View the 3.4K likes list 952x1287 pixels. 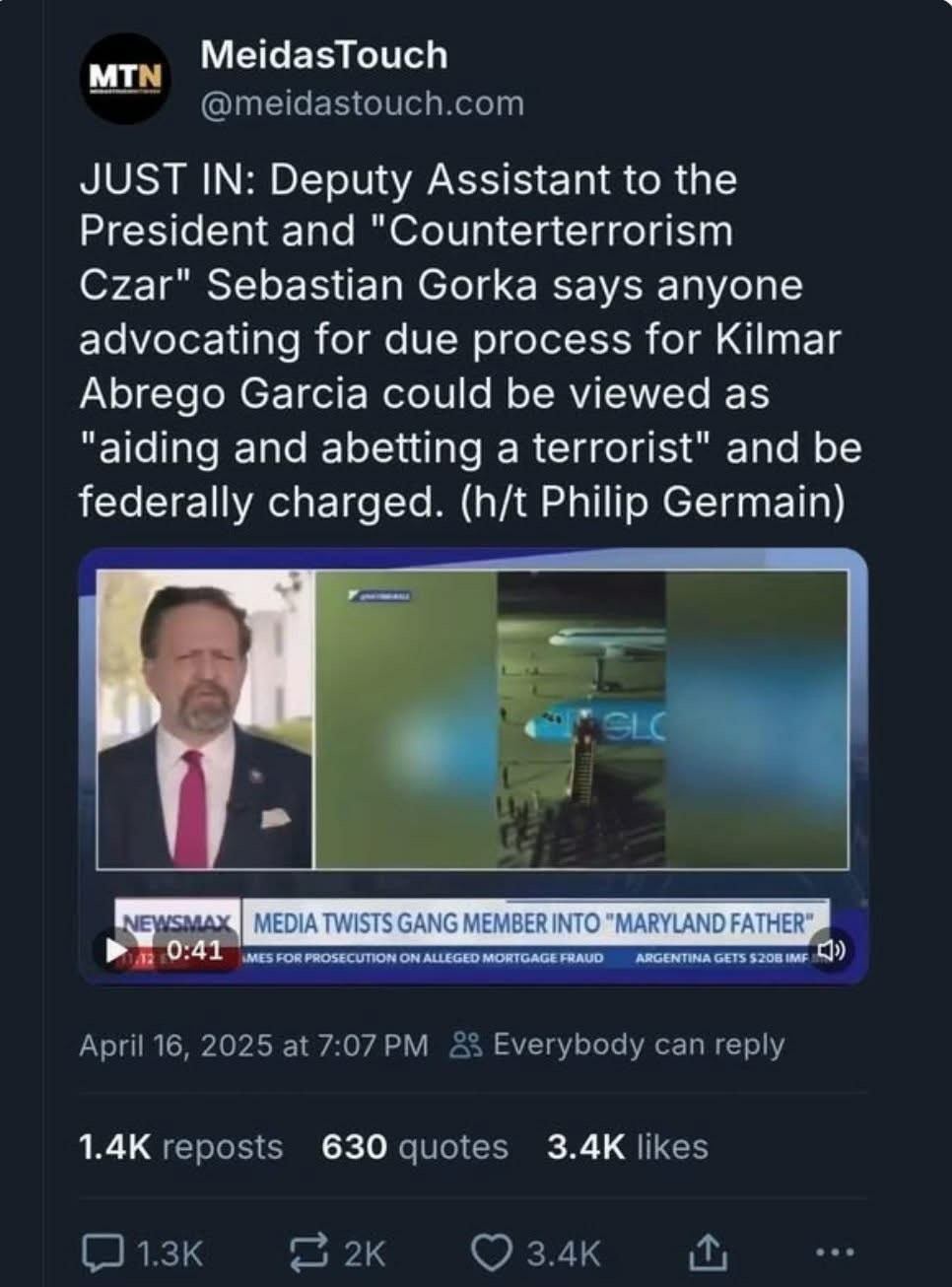click(627, 1147)
